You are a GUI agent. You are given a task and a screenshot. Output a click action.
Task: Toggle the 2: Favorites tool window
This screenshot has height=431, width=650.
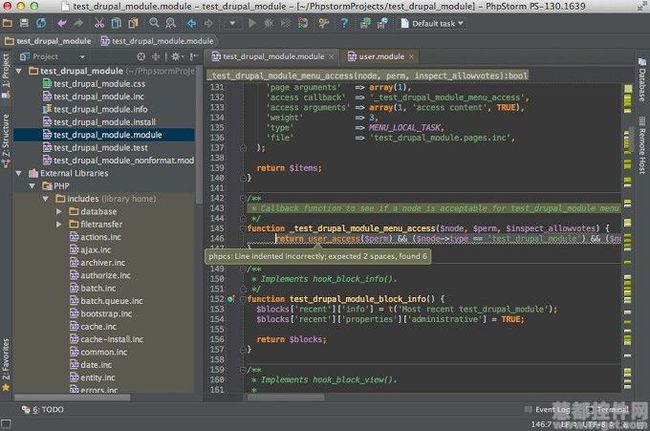6,365
